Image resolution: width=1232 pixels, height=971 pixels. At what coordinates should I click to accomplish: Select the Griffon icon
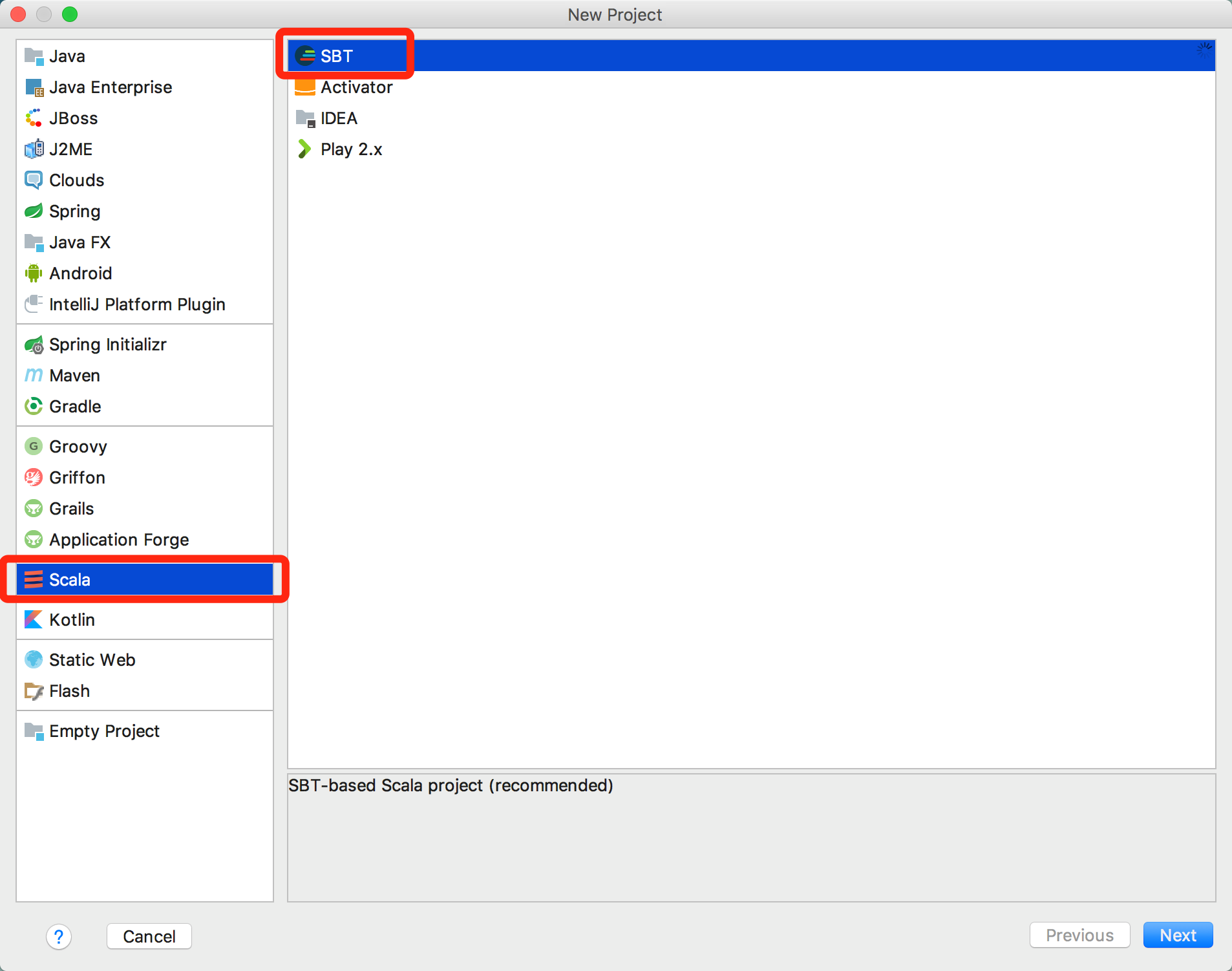(x=34, y=478)
